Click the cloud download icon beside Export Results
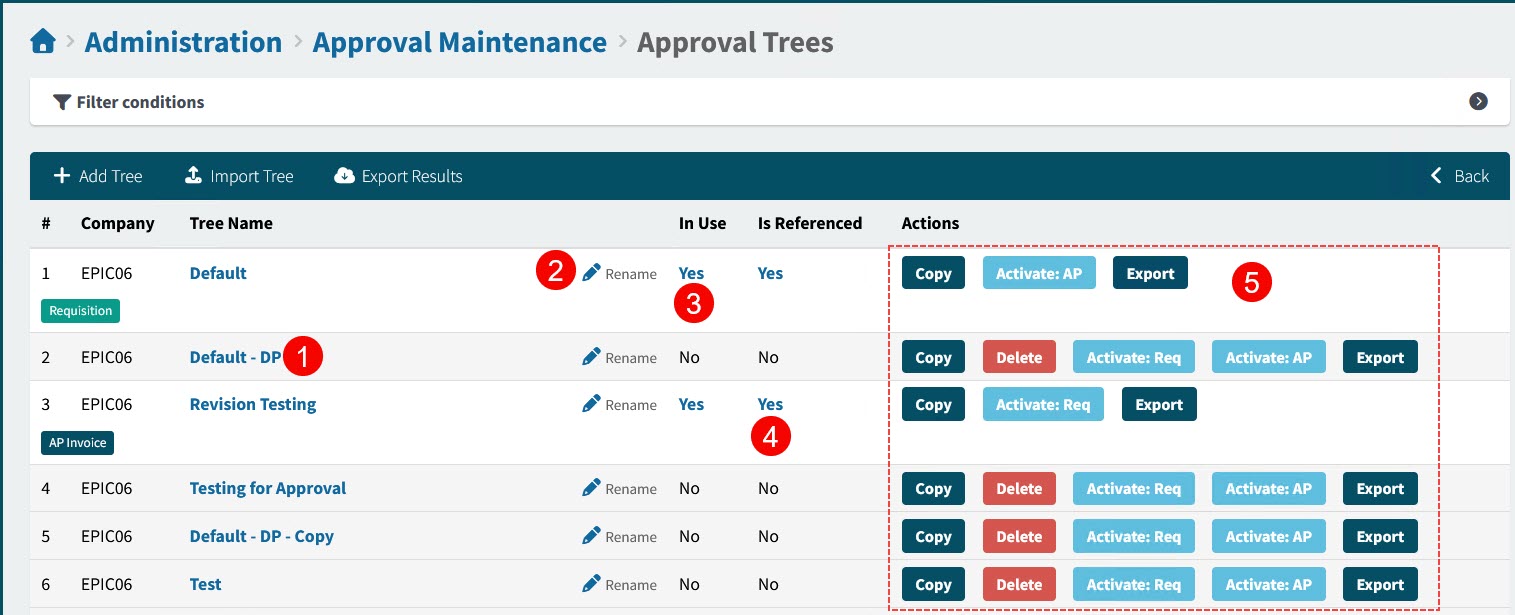The width and height of the screenshot is (1515, 615). pos(344,176)
